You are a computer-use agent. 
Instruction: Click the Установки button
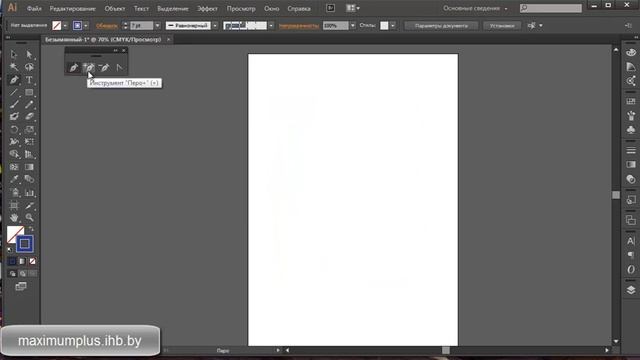(x=502, y=26)
